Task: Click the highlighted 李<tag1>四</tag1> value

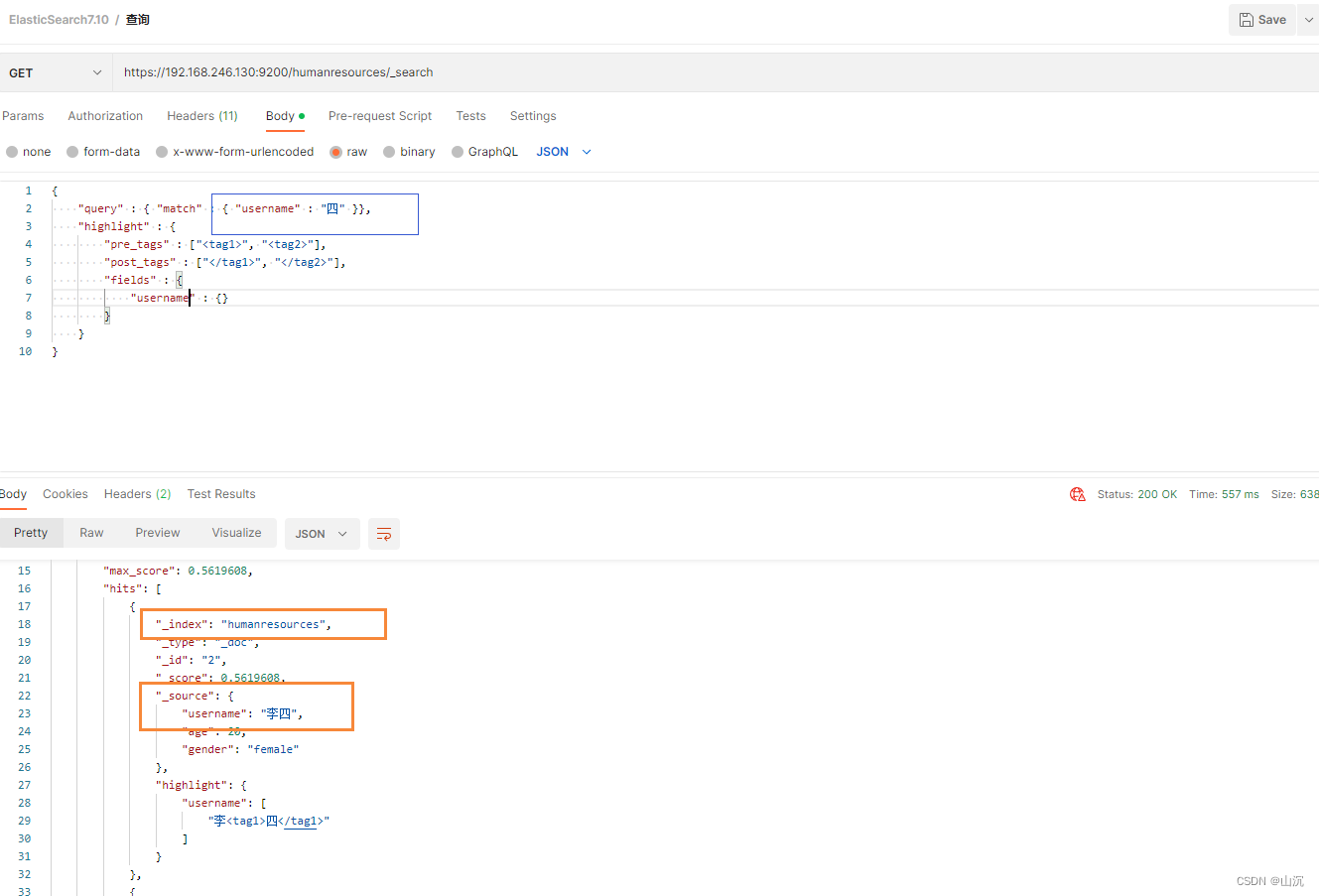Action: (269, 821)
